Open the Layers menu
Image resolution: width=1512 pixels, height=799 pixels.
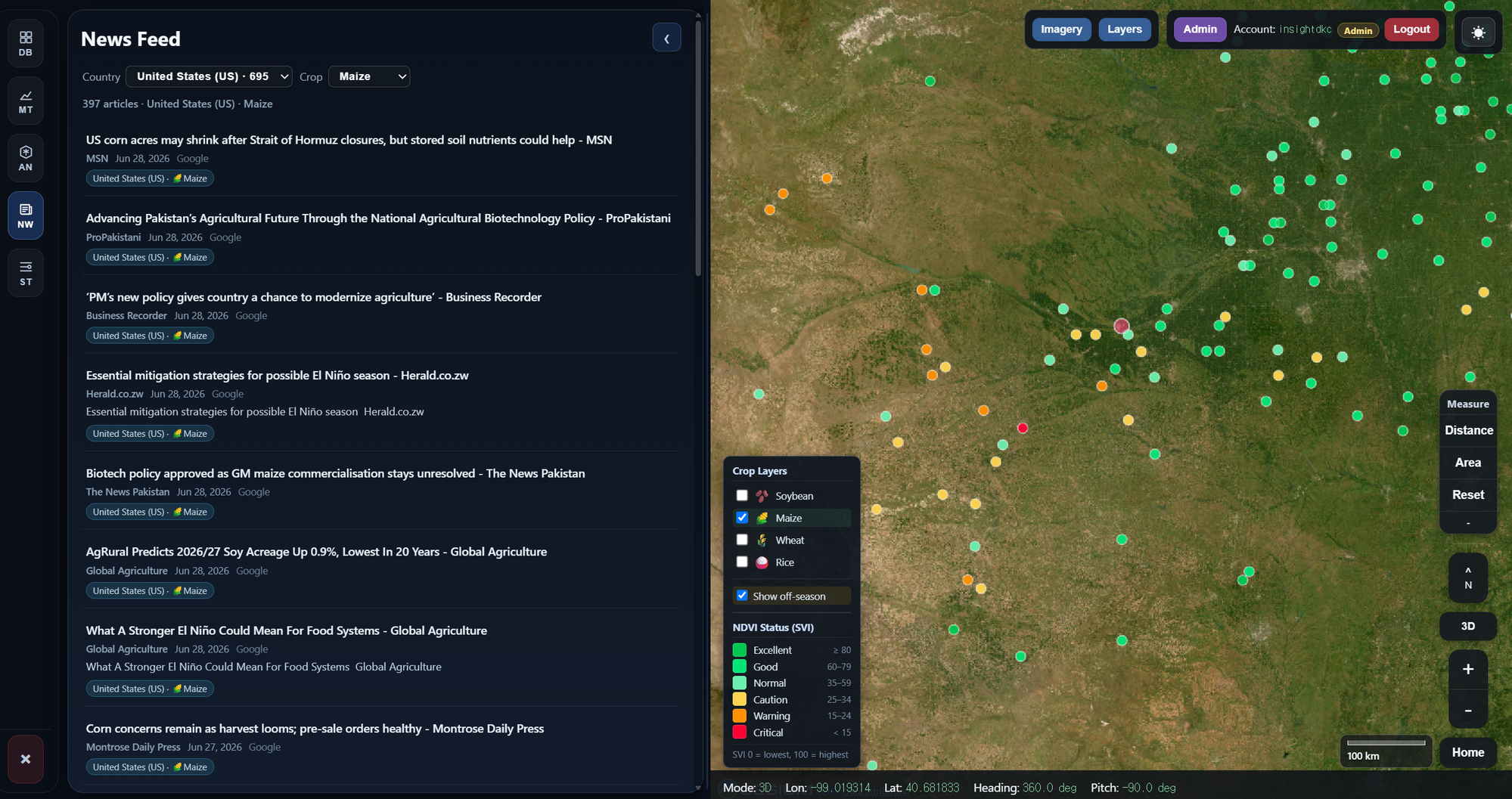(1125, 29)
